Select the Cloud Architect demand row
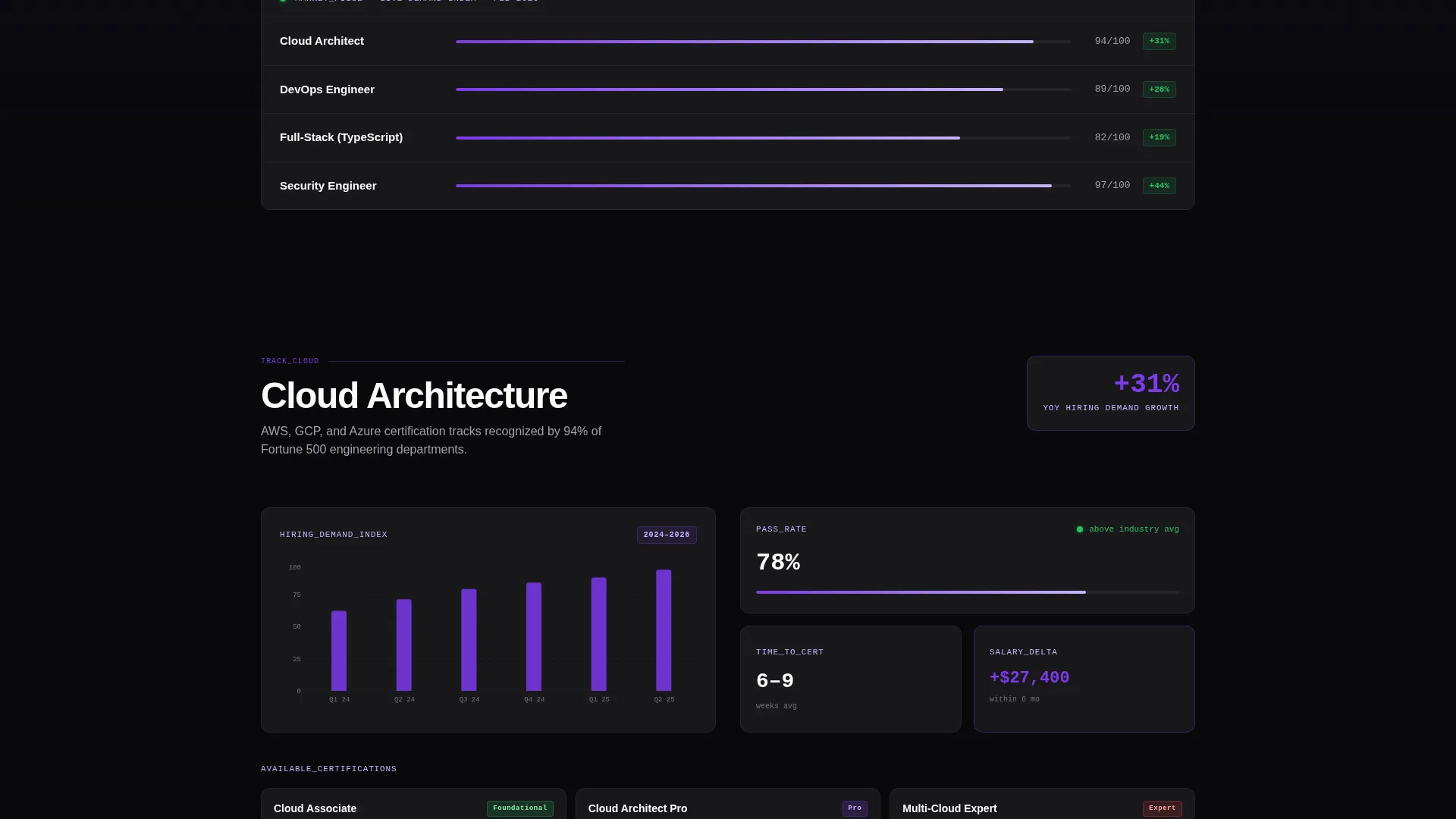This screenshot has width=1456, height=819. coord(727,41)
